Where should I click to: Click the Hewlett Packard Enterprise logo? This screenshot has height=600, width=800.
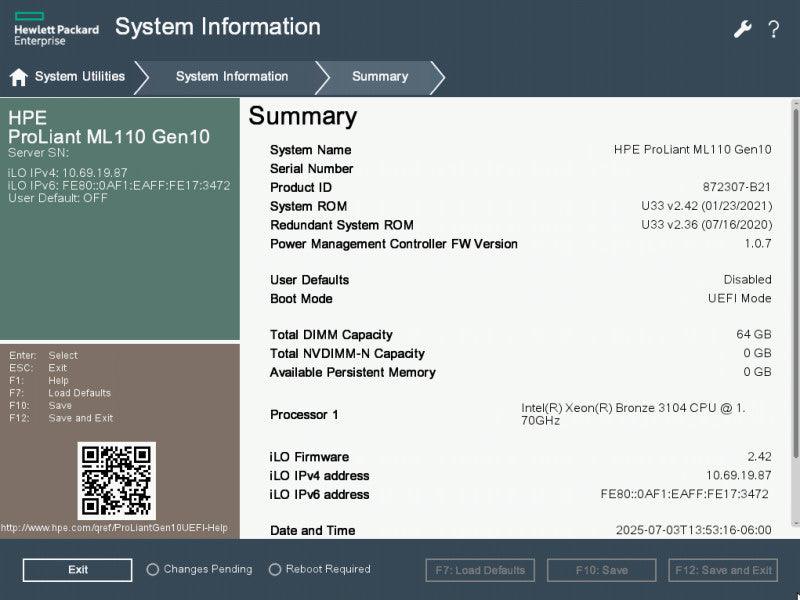pos(56,30)
